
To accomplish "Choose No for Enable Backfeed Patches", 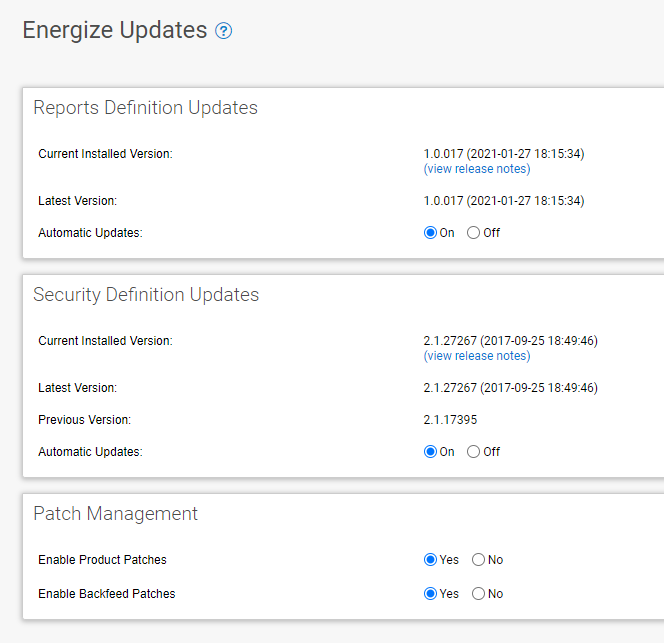I will (x=479, y=593).
